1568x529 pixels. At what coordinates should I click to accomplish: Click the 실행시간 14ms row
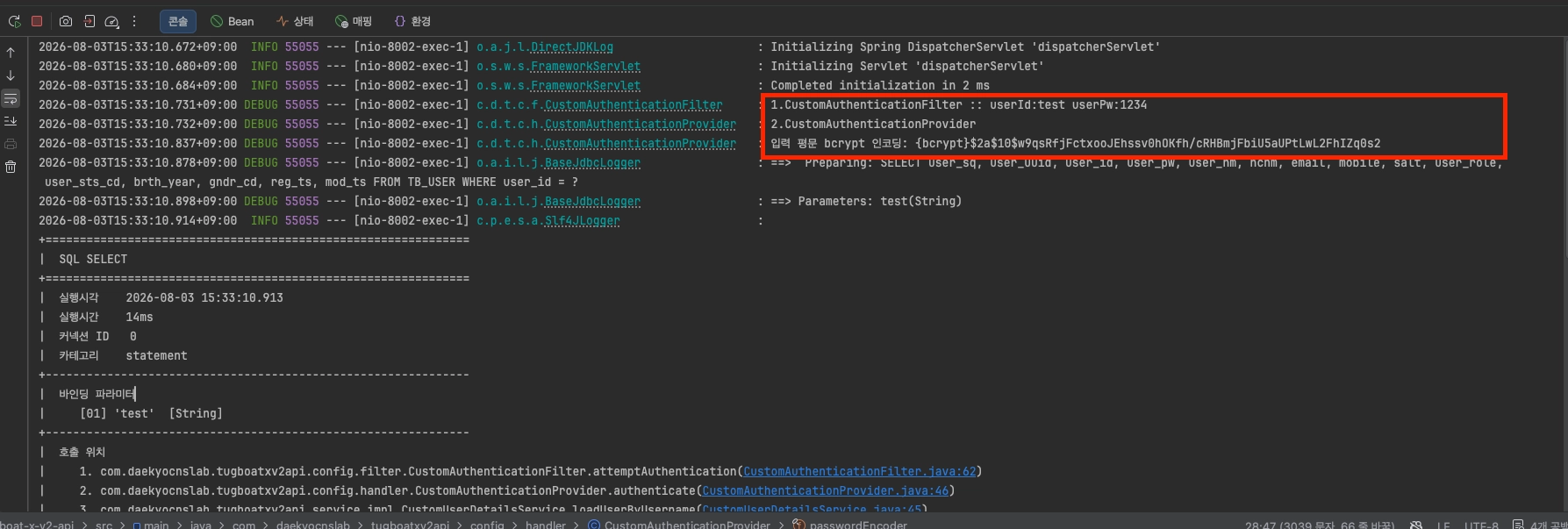click(106, 318)
